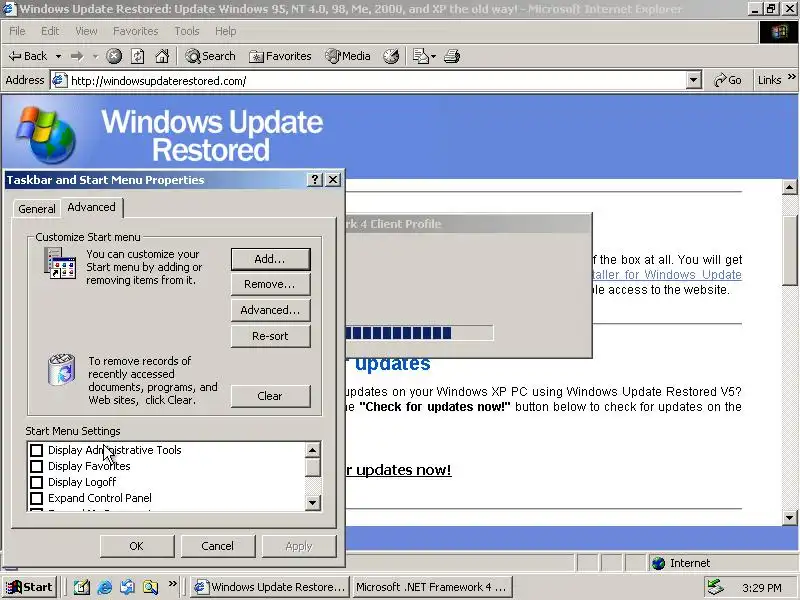Click the Clear button

[x=270, y=396]
